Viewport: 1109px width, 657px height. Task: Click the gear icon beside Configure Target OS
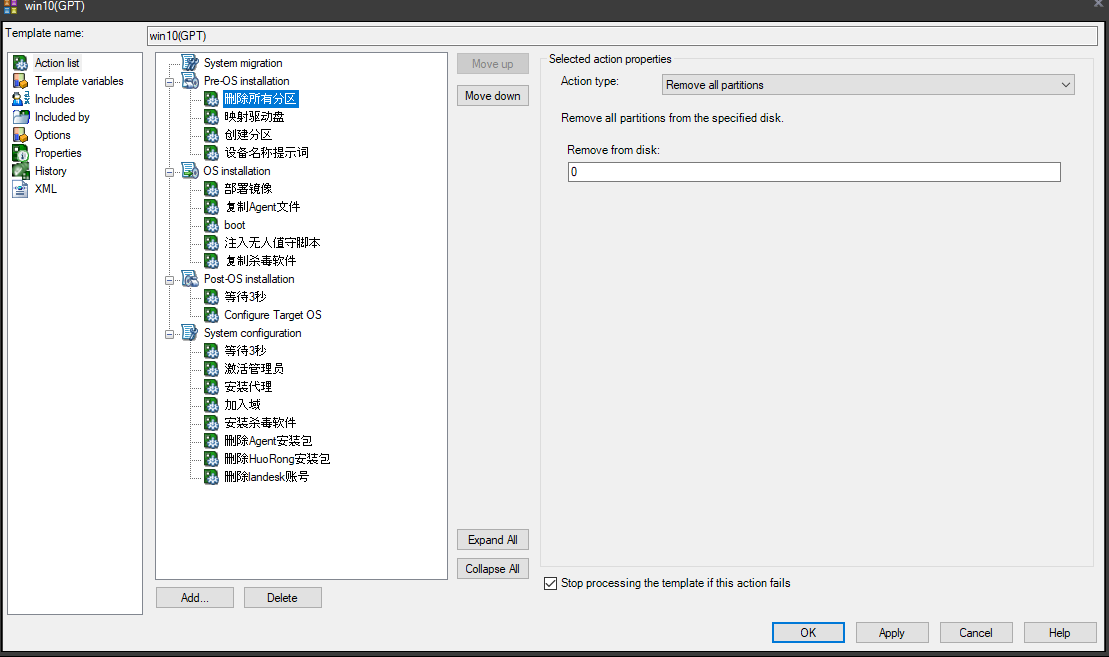[211, 315]
